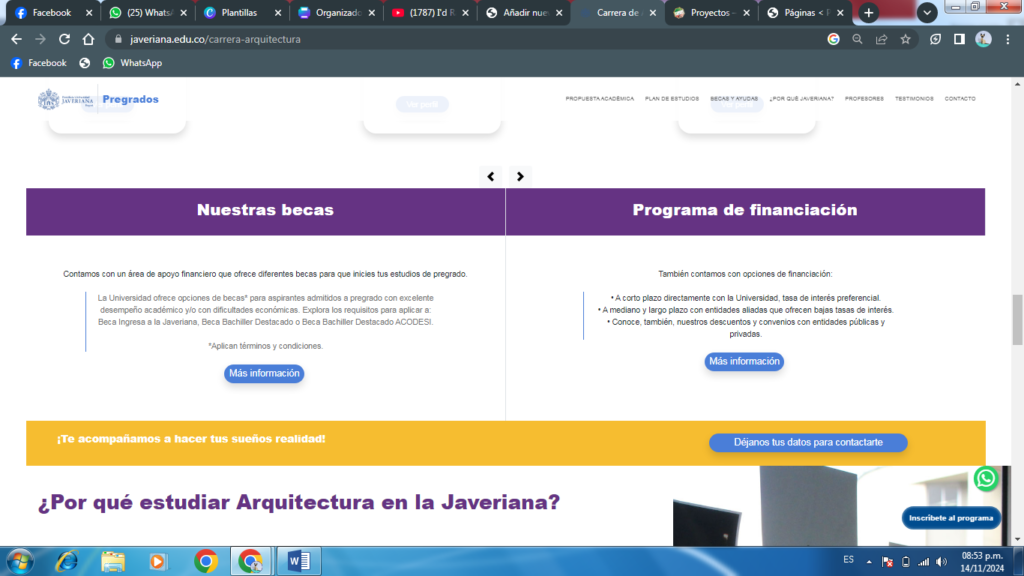Click the browser reload page icon
The height and width of the screenshot is (576, 1024).
coord(65,39)
